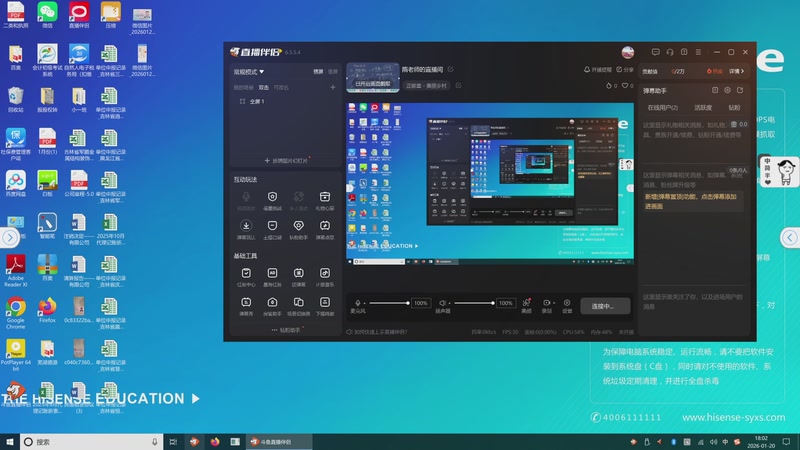The image size is (800, 450).
Task: Open the 弹幕点歌 tool icon
Action: click(324, 226)
